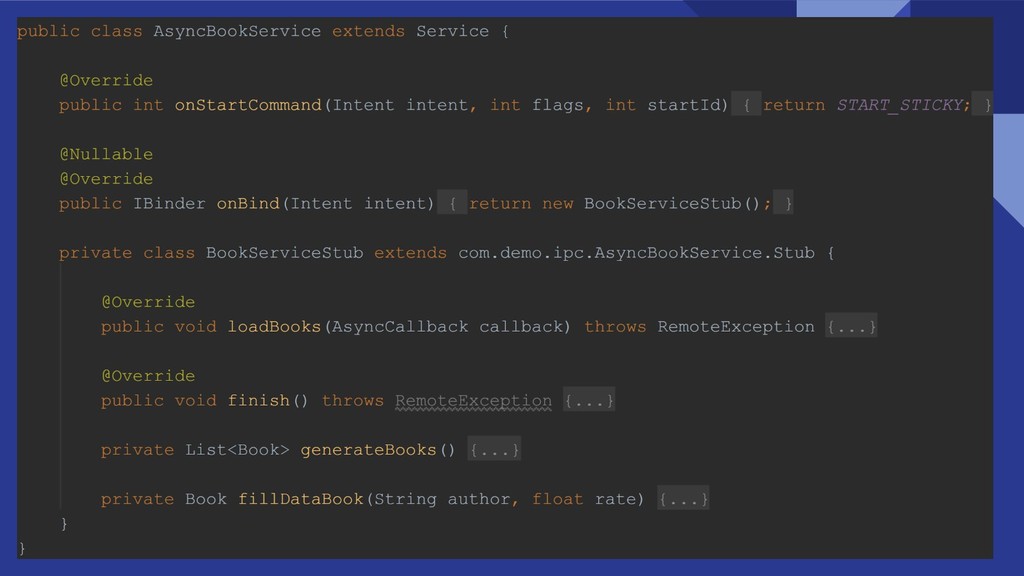Click the List<Book> return type
The height and width of the screenshot is (576, 1024).
point(237,450)
